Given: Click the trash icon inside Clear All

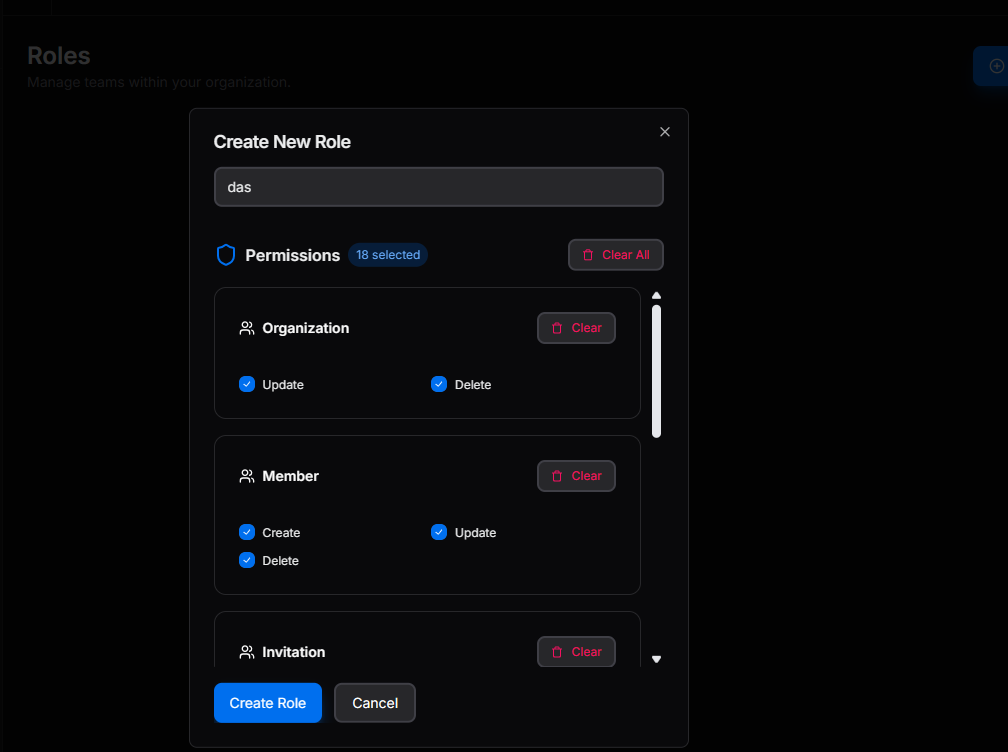Looking at the screenshot, I should pos(589,254).
